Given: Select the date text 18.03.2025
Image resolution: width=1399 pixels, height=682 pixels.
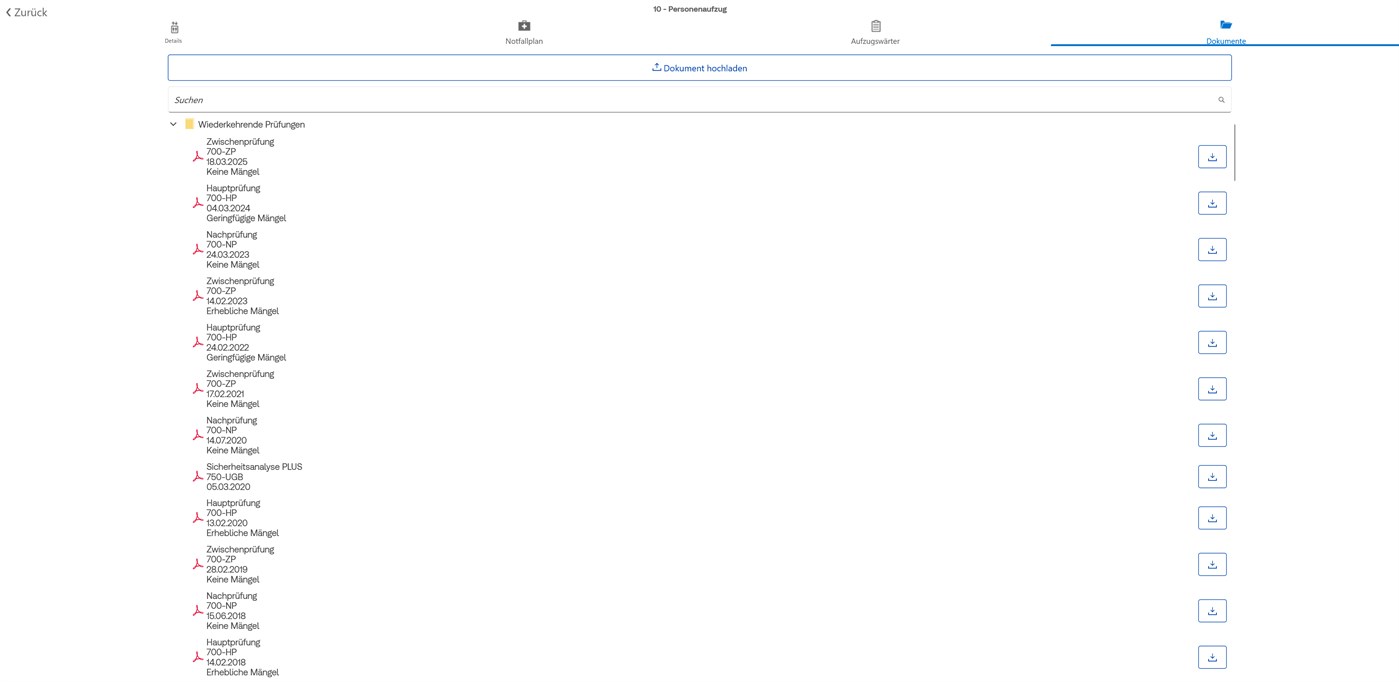Looking at the screenshot, I should click(x=227, y=162).
